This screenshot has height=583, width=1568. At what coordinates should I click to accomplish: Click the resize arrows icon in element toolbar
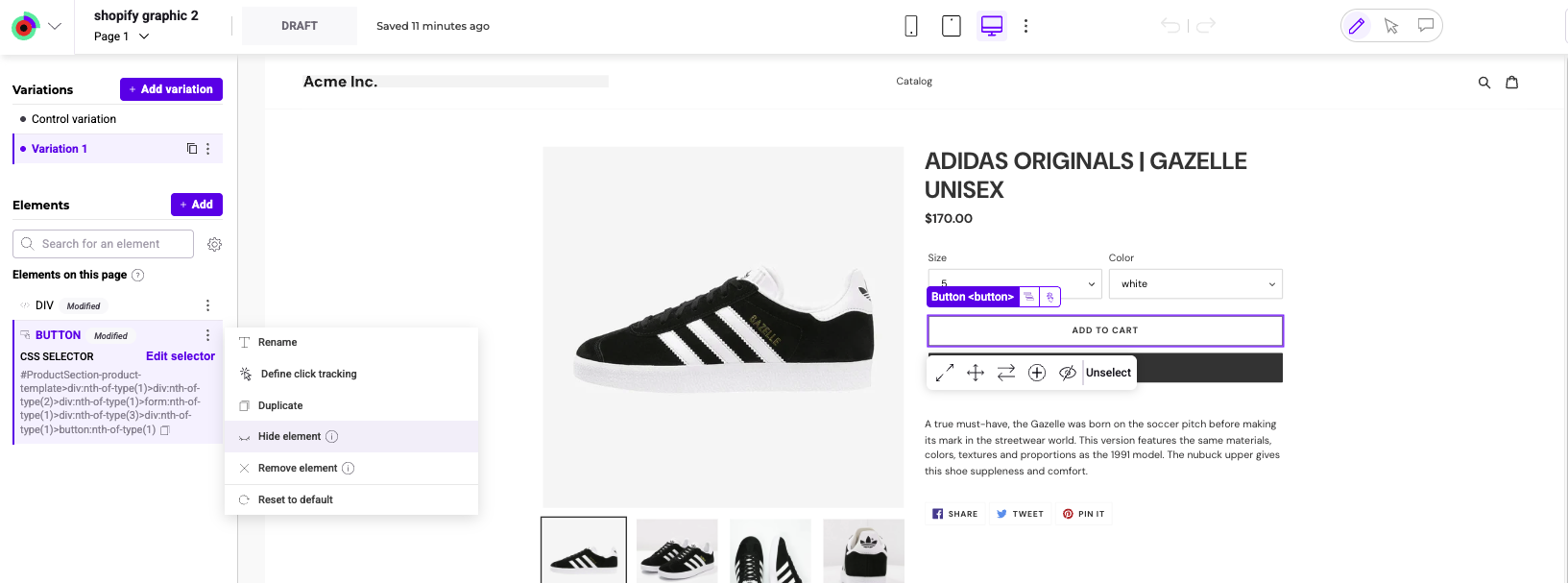[x=945, y=373]
